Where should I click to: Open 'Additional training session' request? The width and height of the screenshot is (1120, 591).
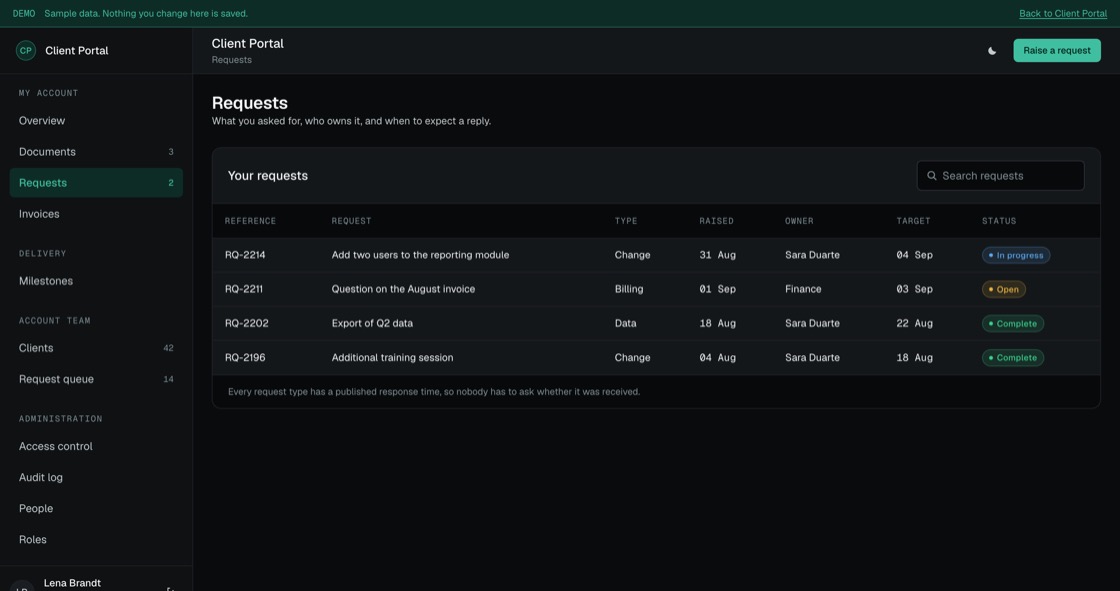point(392,358)
